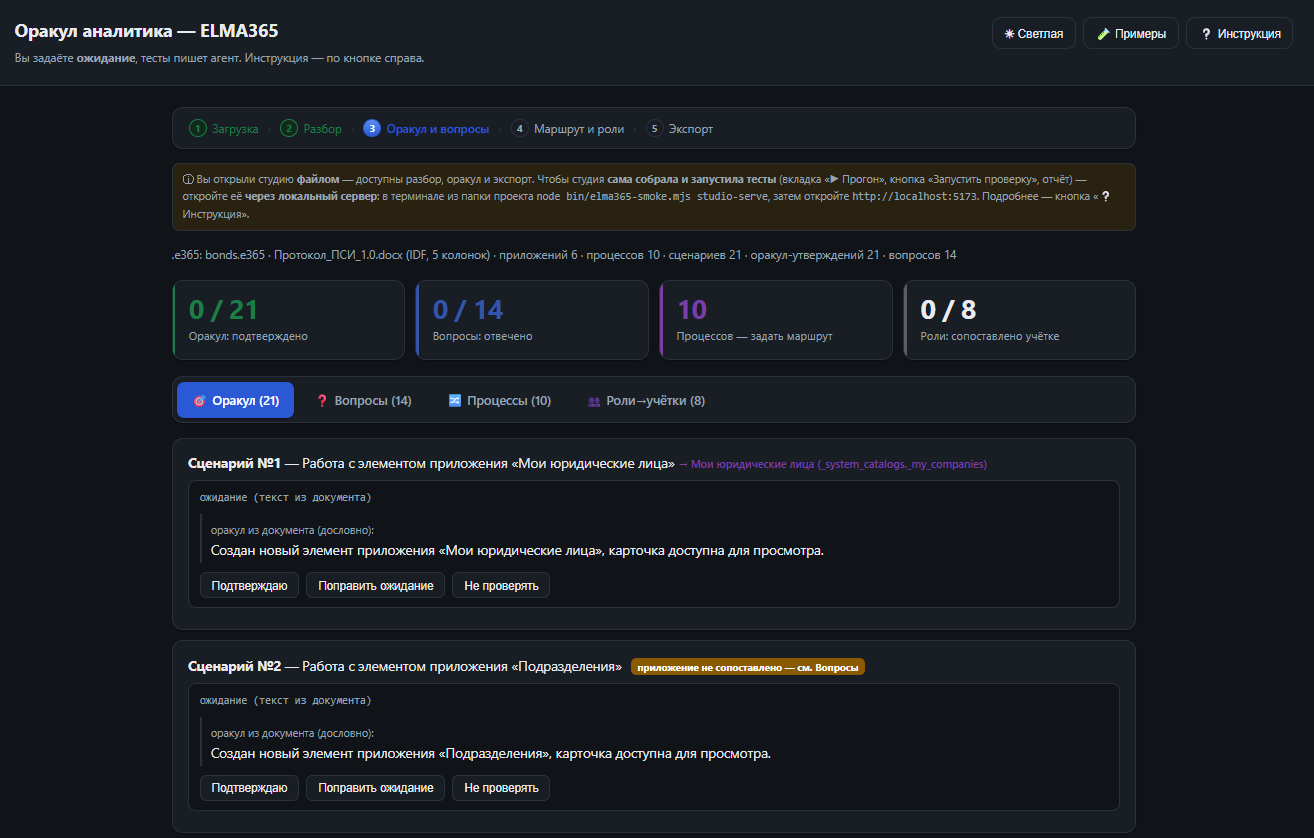Click the 0 / 8 Роли сопоставлено card
Image resolution: width=1314 pixels, height=838 pixels.
(1020, 320)
